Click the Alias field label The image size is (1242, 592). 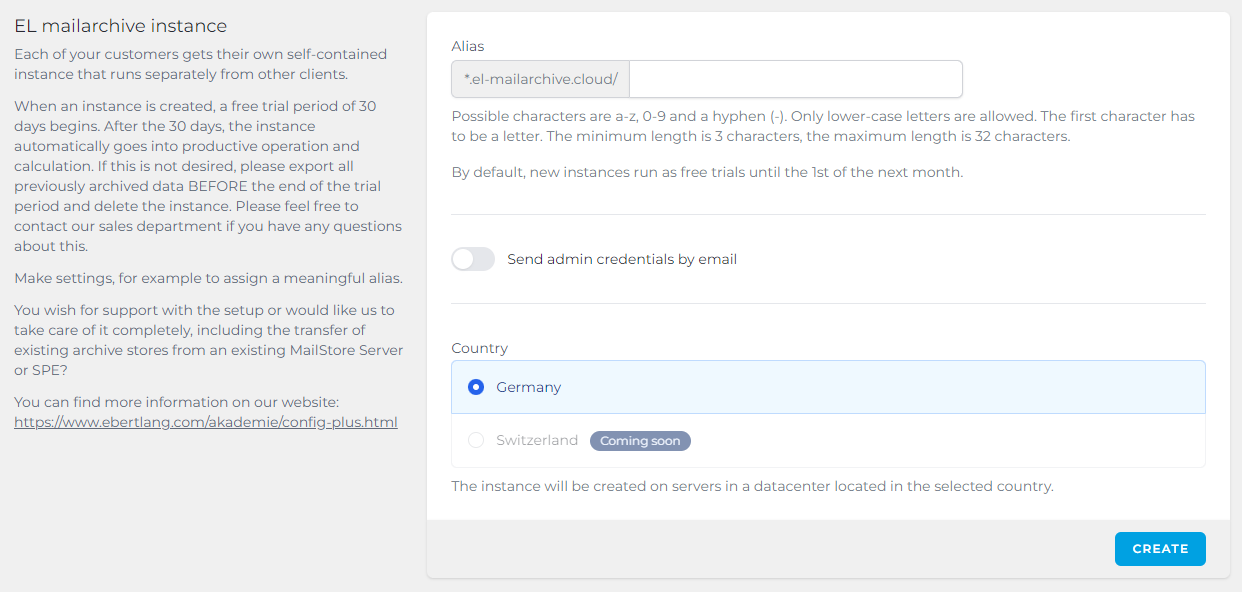tap(467, 46)
